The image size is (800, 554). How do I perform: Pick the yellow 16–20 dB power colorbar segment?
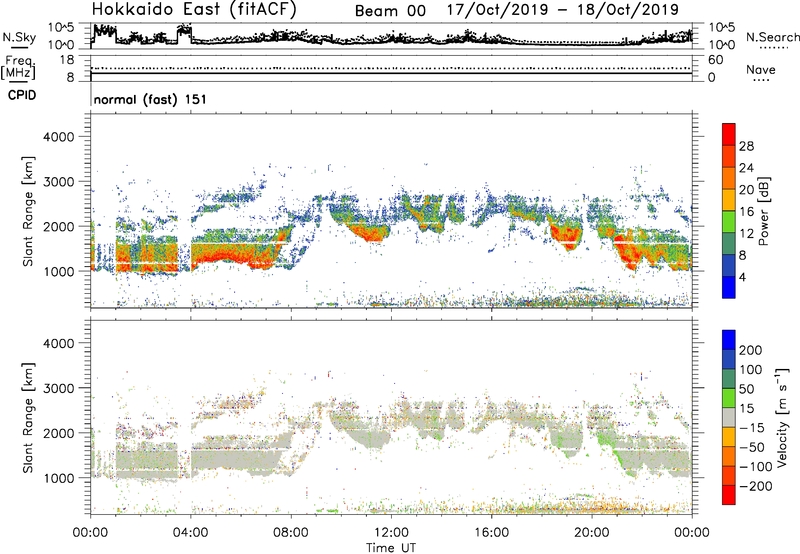point(729,200)
